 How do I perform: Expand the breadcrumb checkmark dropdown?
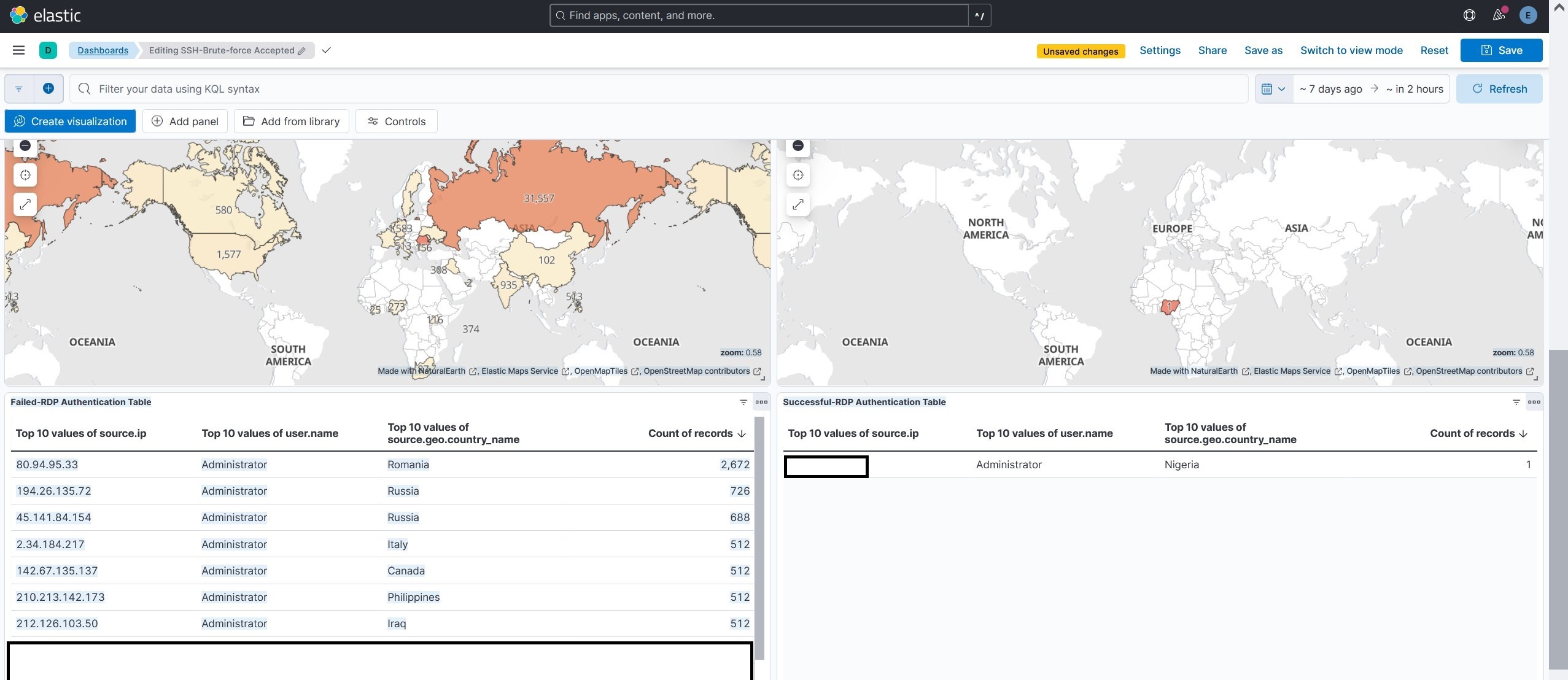coord(326,50)
